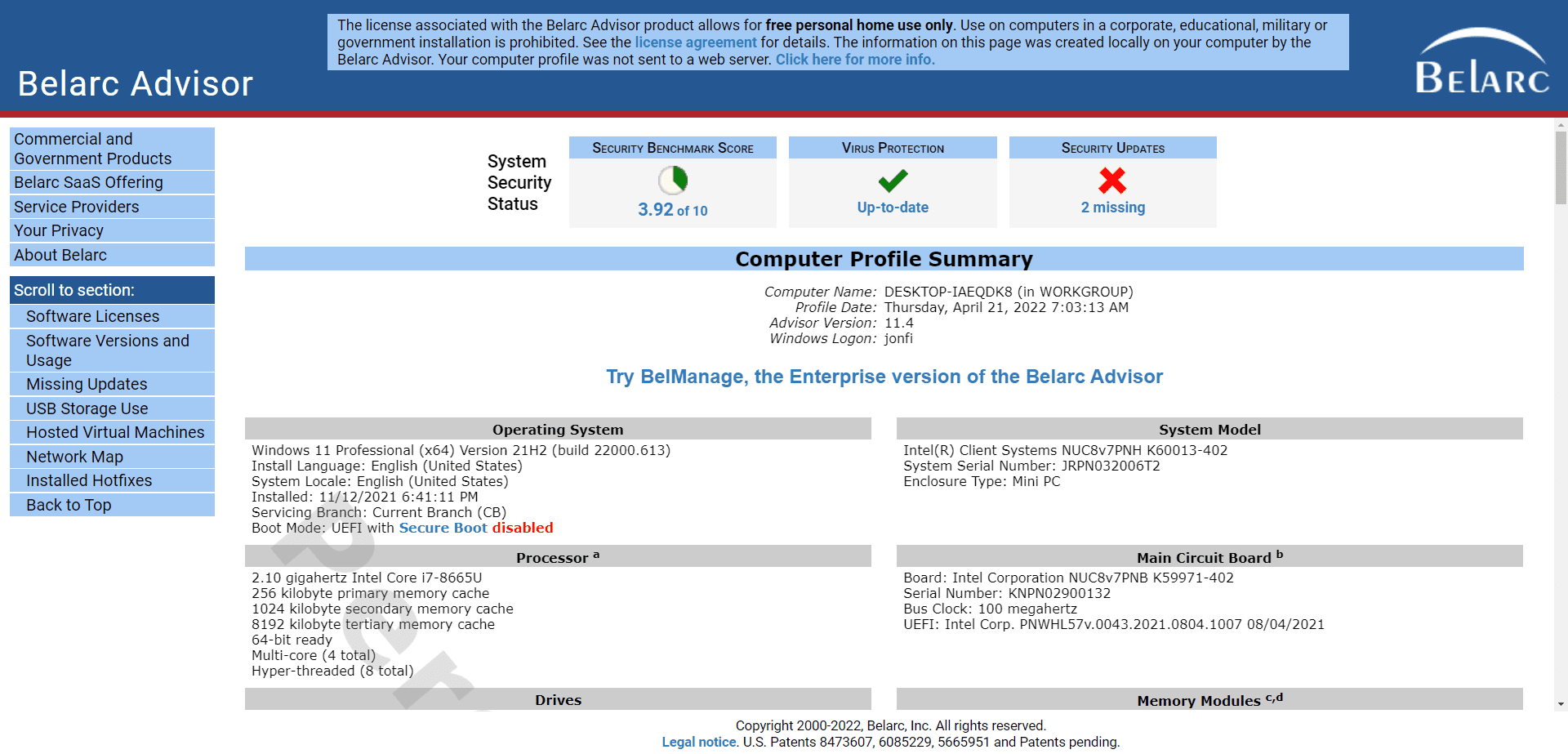The image size is (1568, 754).
Task: Click the Security Updates header
Action: tap(1113, 148)
